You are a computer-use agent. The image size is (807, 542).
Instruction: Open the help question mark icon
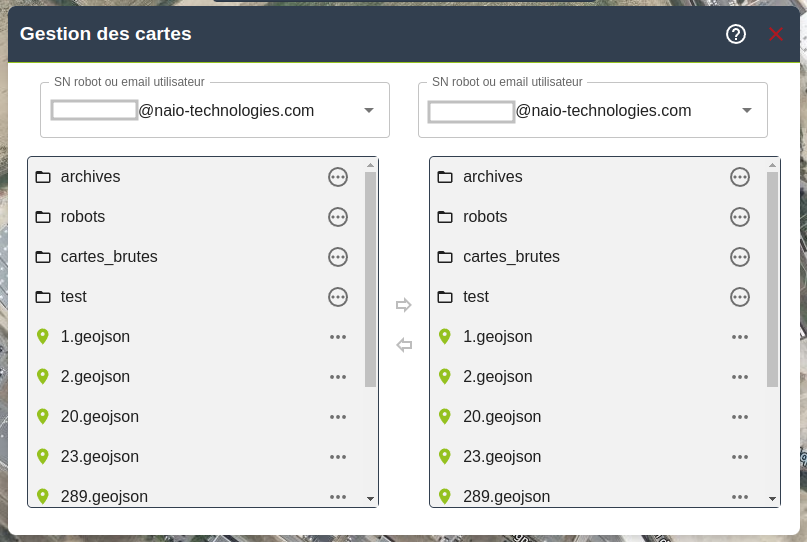coord(736,34)
